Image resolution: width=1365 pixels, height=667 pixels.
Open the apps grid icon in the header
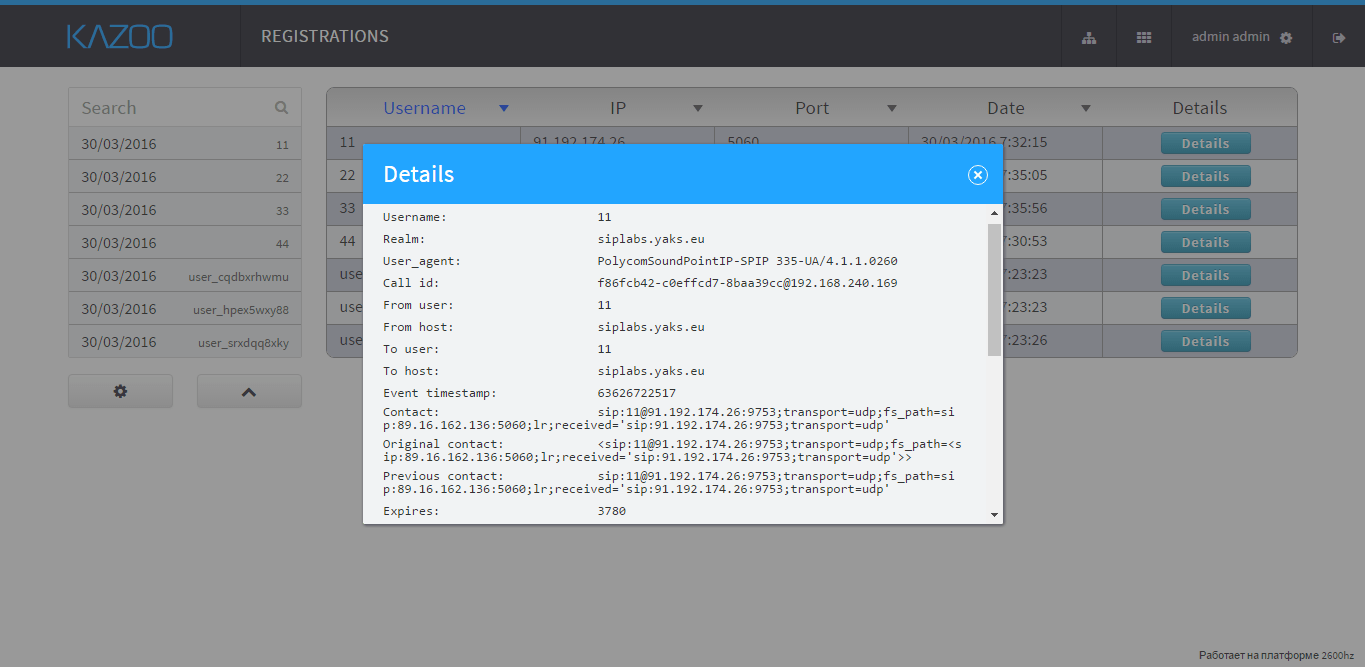[x=1144, y=38]
